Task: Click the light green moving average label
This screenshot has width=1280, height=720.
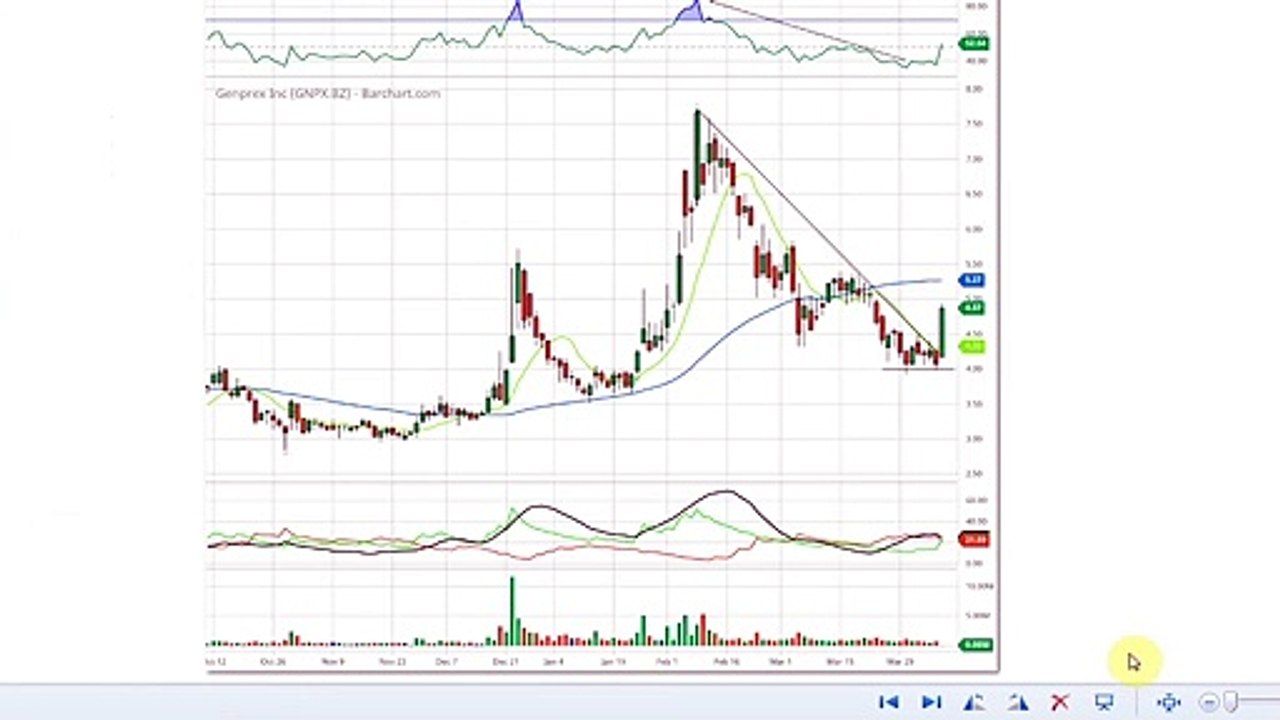Action: pos(972,347)
